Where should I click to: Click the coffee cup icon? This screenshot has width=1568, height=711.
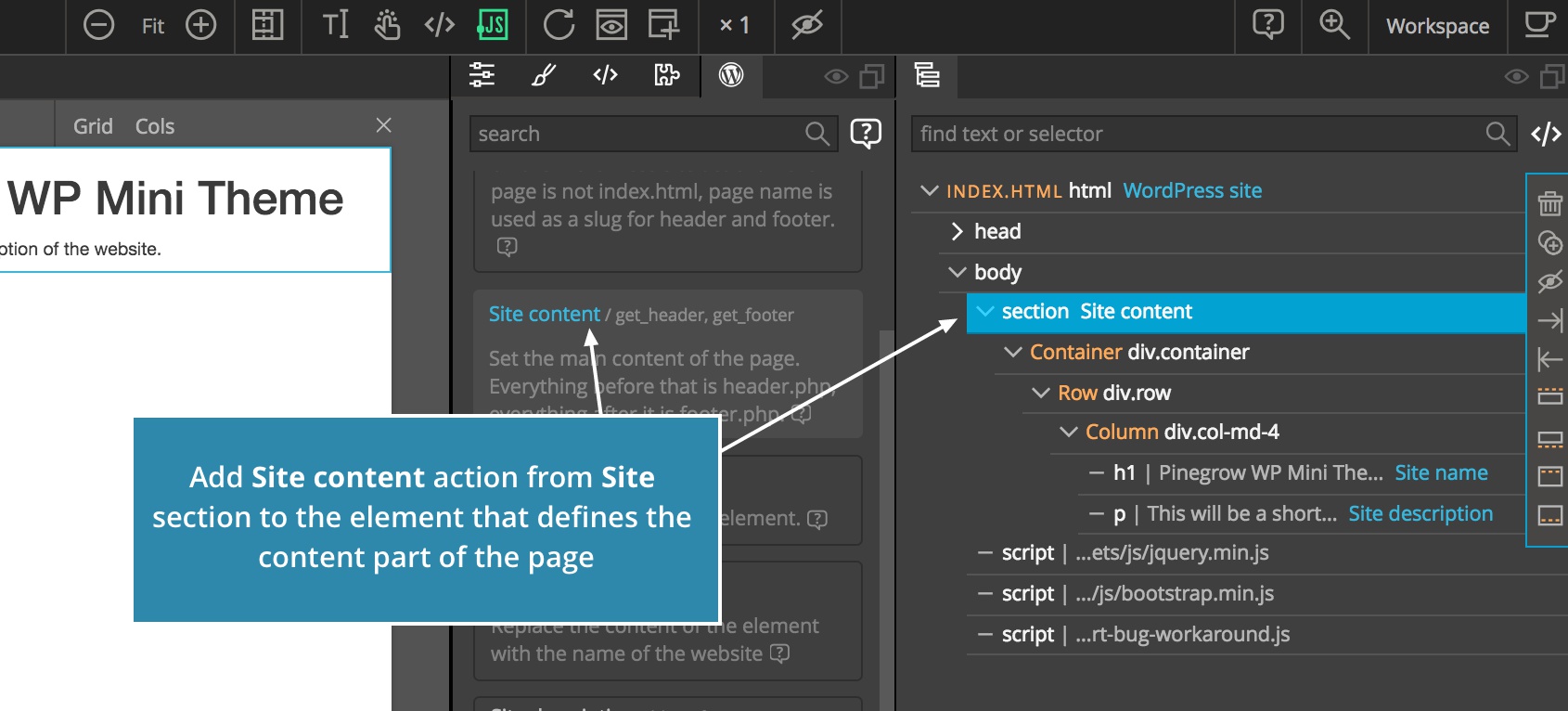click(x=1540, y=24)
